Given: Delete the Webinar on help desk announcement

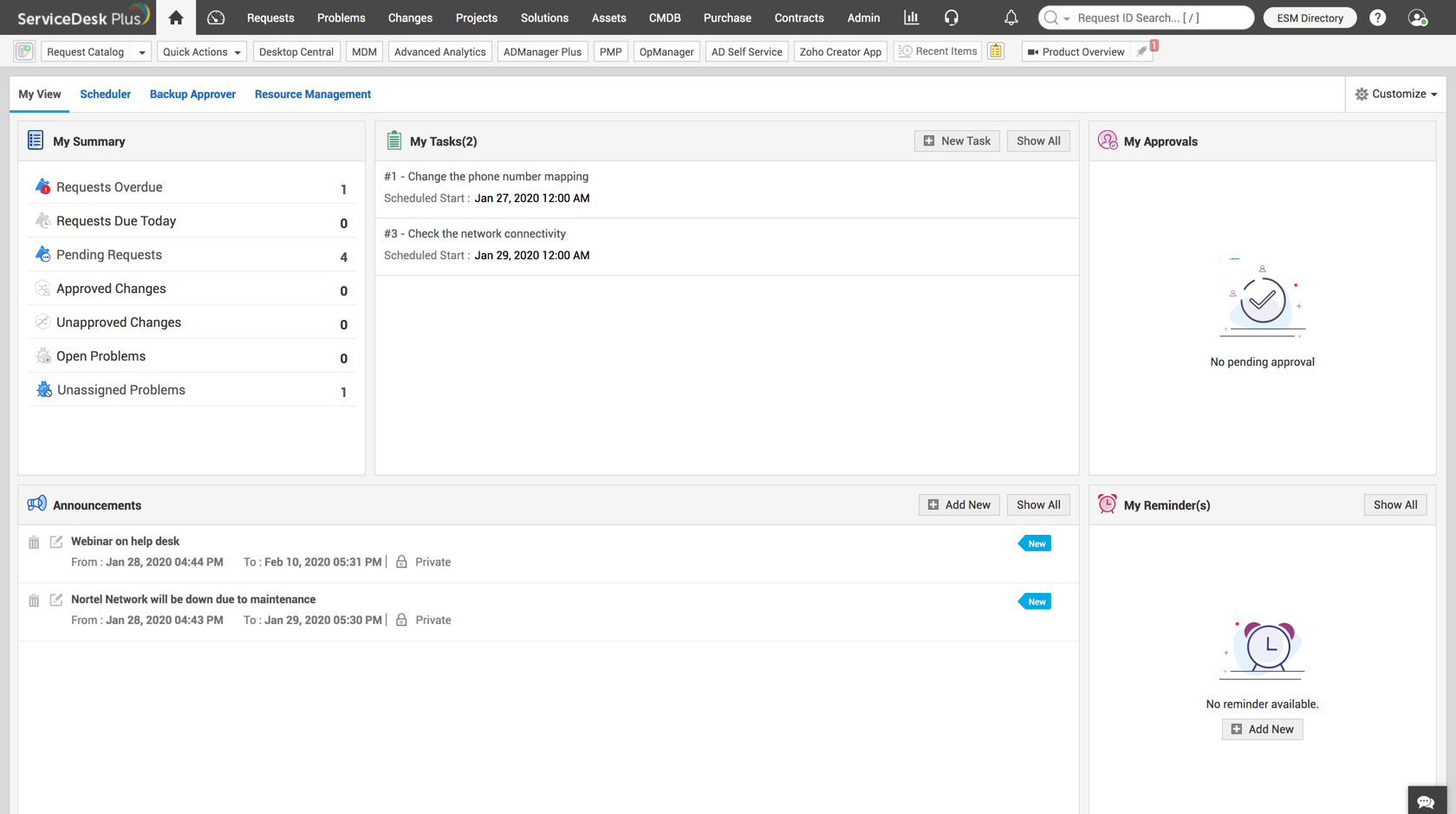Looking at the screenshot, I should (x=34, y=543).
